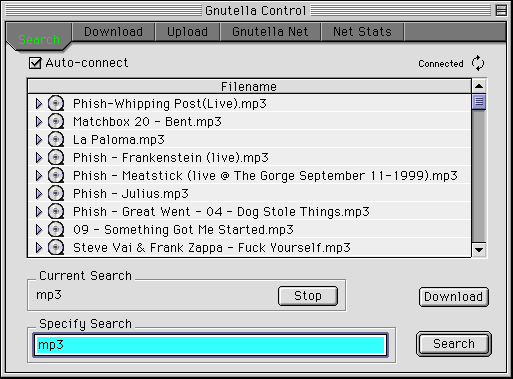
Task: Click the mp3 text under Current Search
Action: point(49,295)
